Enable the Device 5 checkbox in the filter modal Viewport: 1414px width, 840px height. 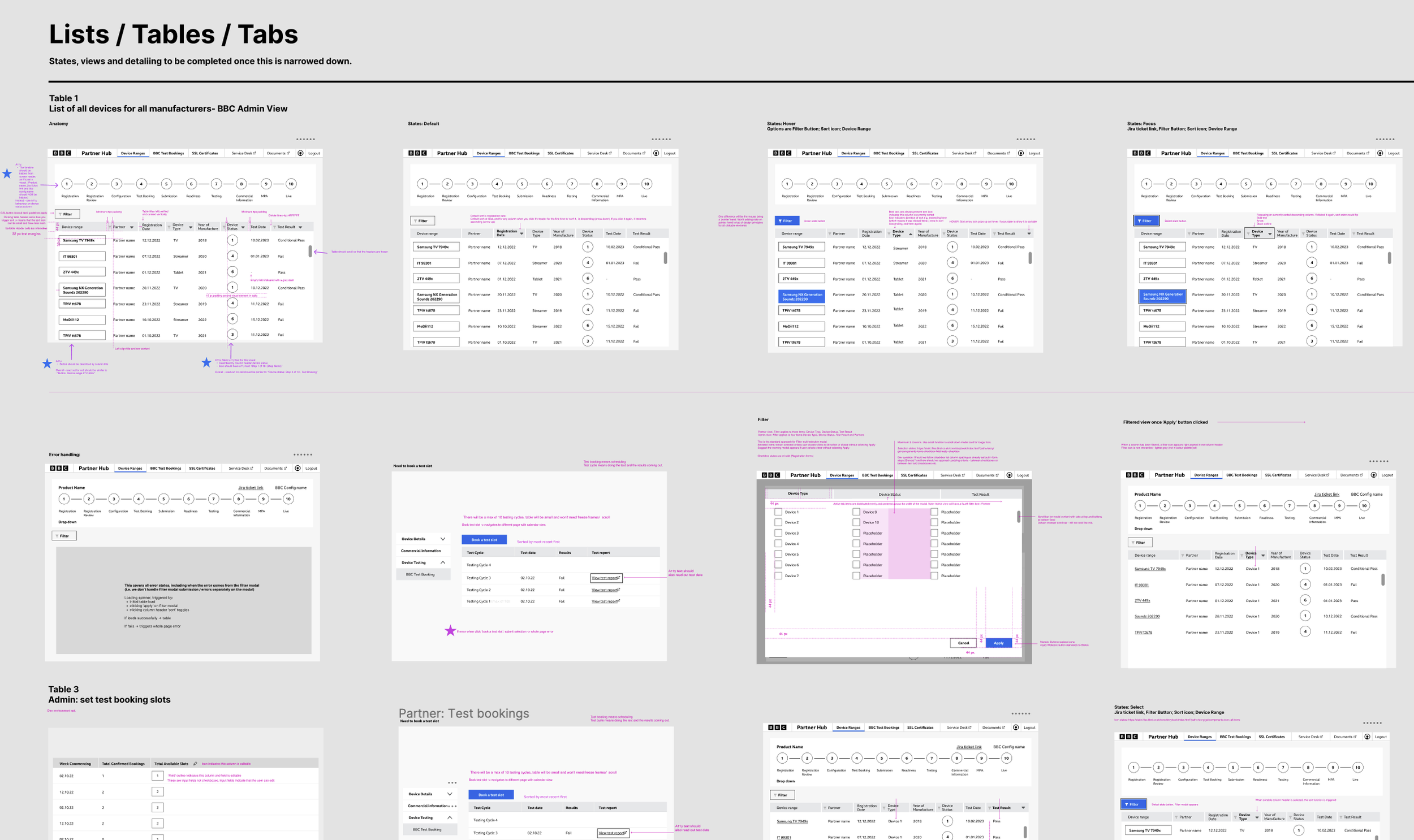778,554
